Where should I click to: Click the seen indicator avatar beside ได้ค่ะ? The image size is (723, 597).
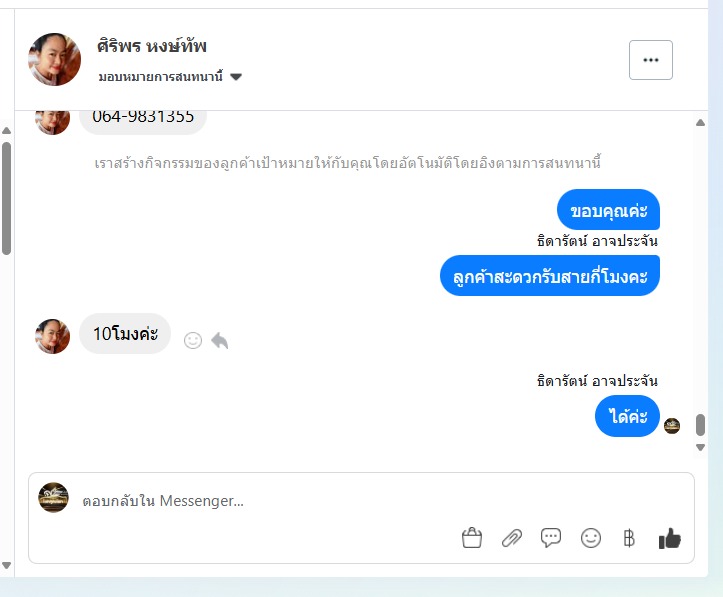pos(671,426)
